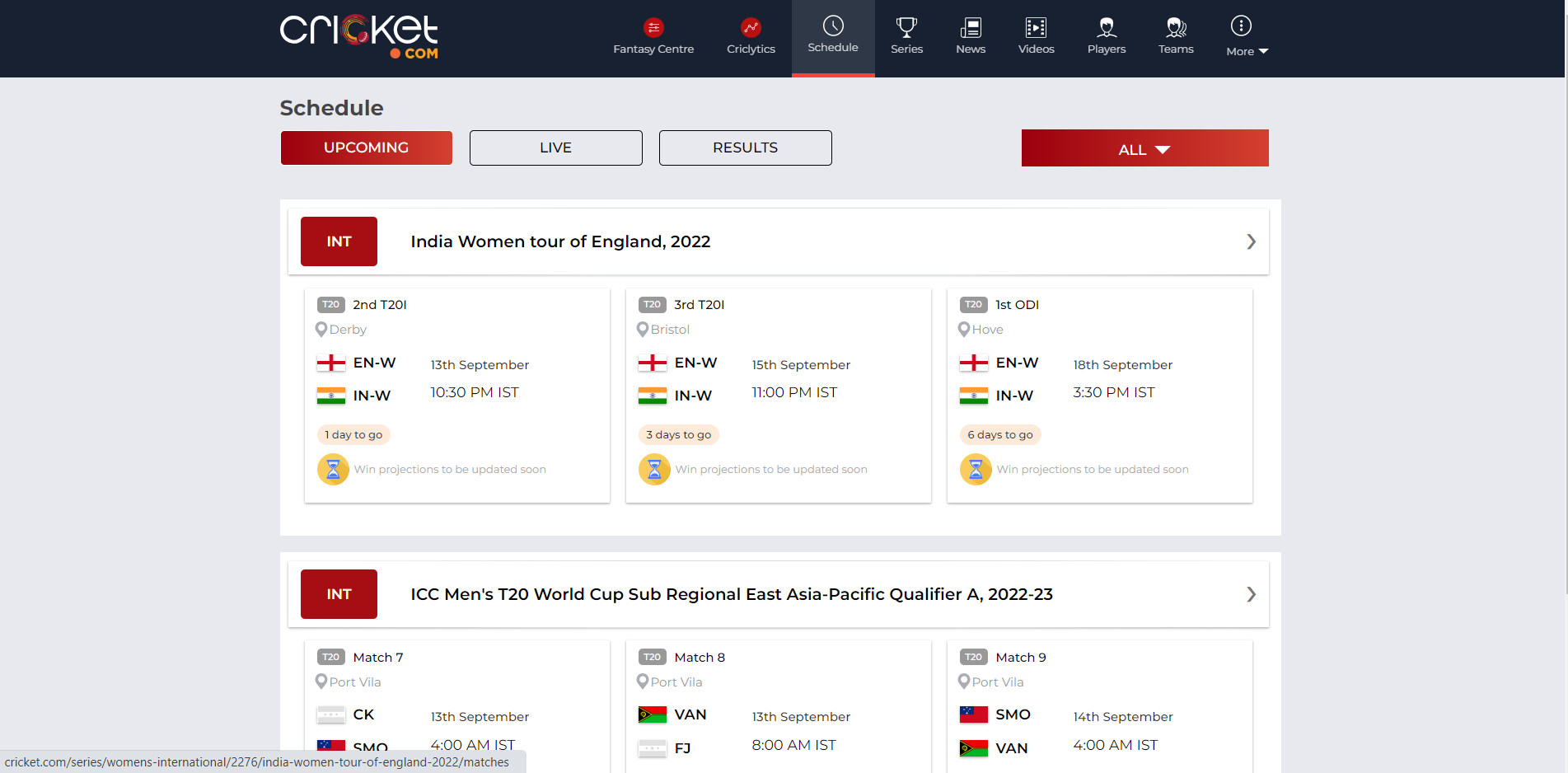Click 'FJ' team name in Match 8
The height and width of the screenshot is (773, 1568).
[x=682, y=748]
